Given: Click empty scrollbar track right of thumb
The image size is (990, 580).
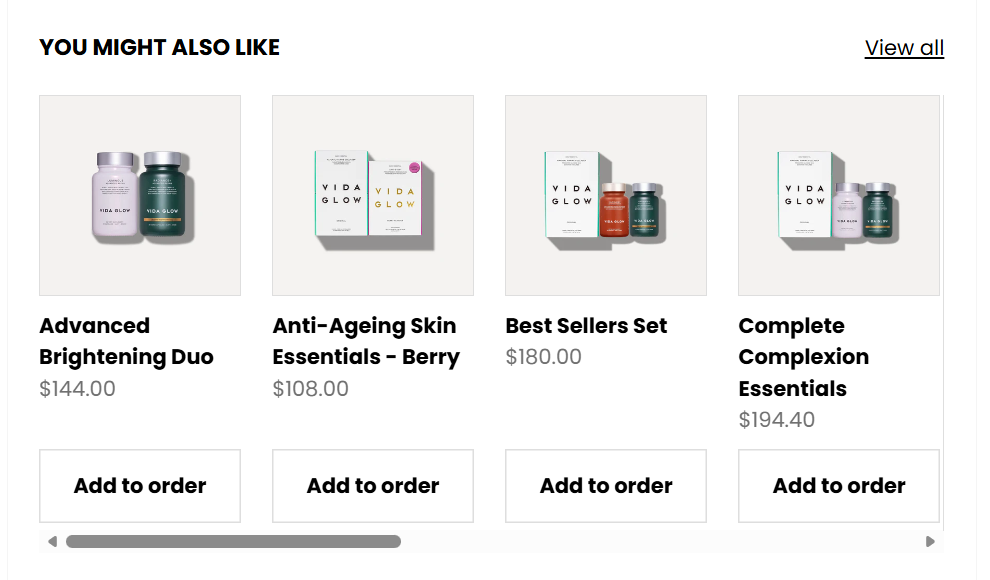Looking at the screenshot, I should click(x=660, y=542).
